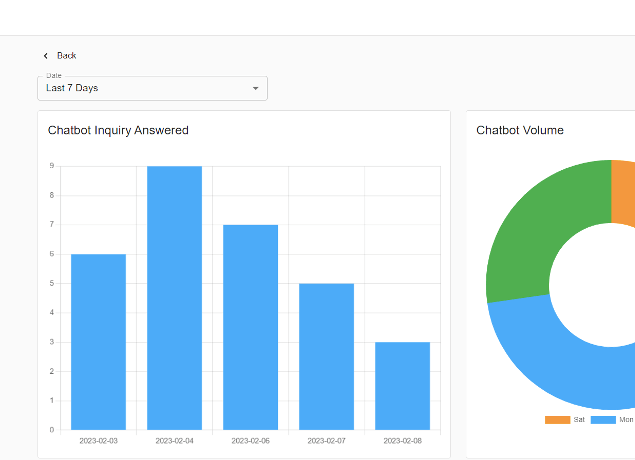Open the Date range dropdown
The image size is (635, 460).
click(x=152, y=88)
